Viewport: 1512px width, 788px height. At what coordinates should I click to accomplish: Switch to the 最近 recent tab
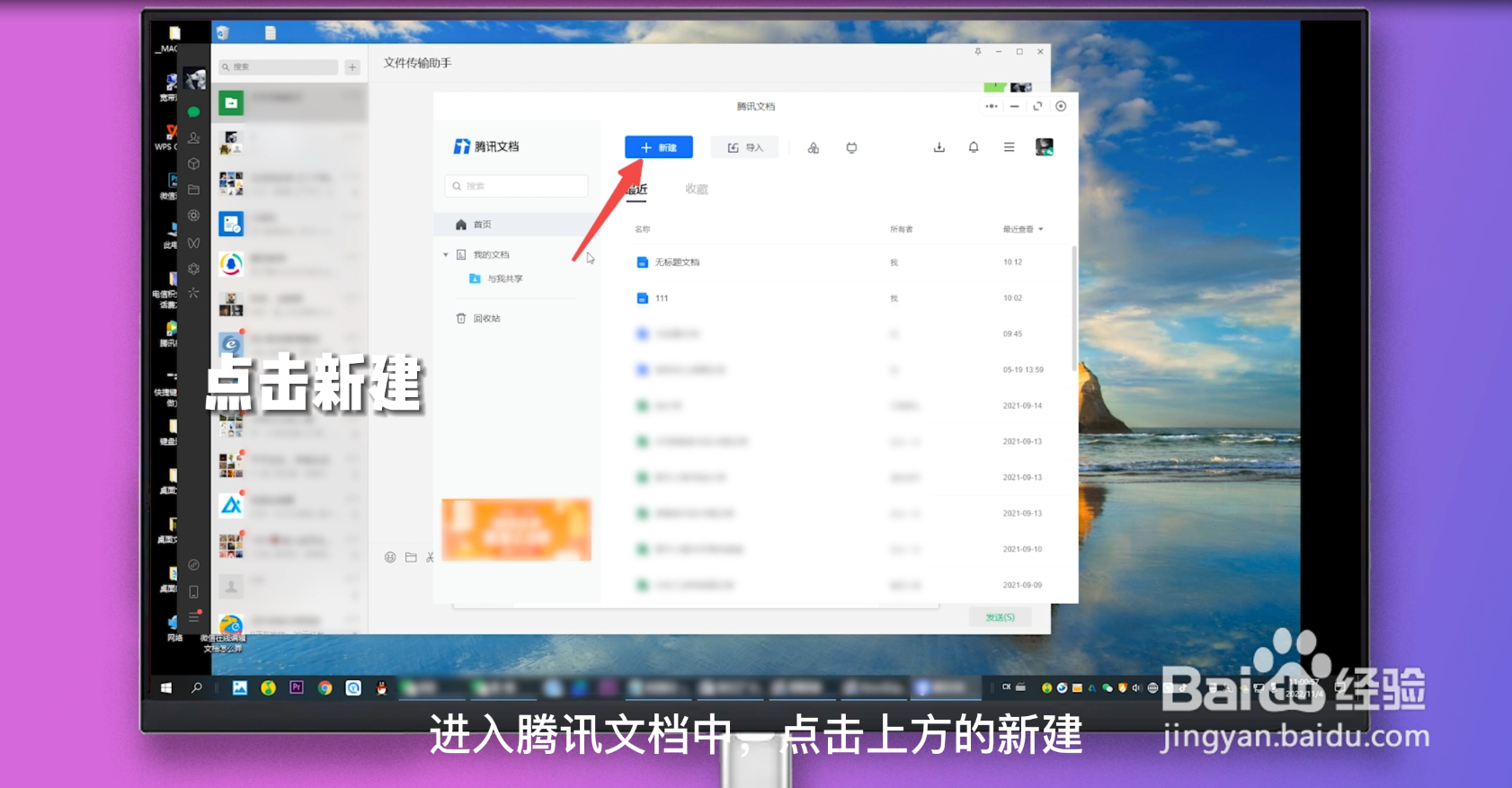coord(637,189)
